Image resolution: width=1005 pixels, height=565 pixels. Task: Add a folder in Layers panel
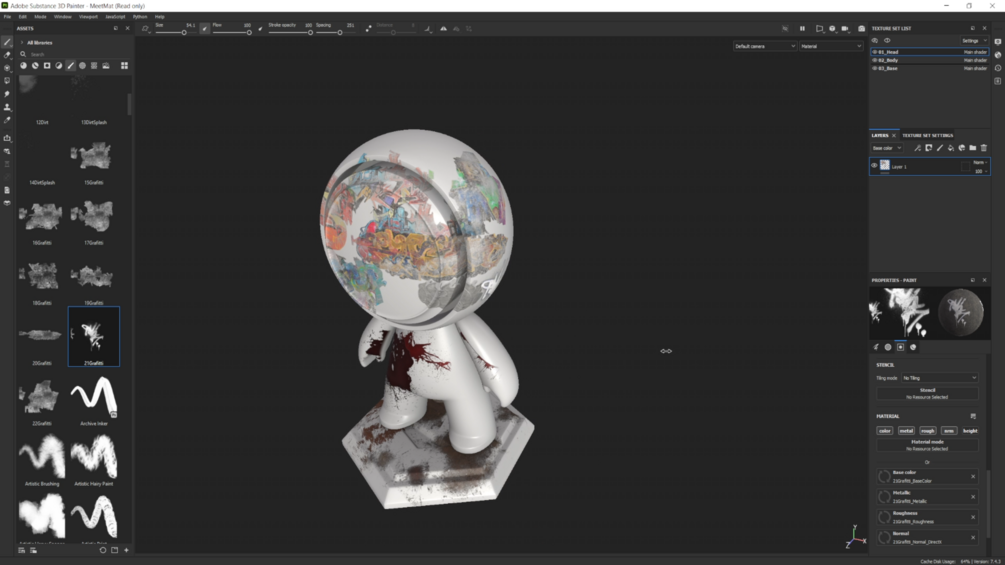click(972, 148)
